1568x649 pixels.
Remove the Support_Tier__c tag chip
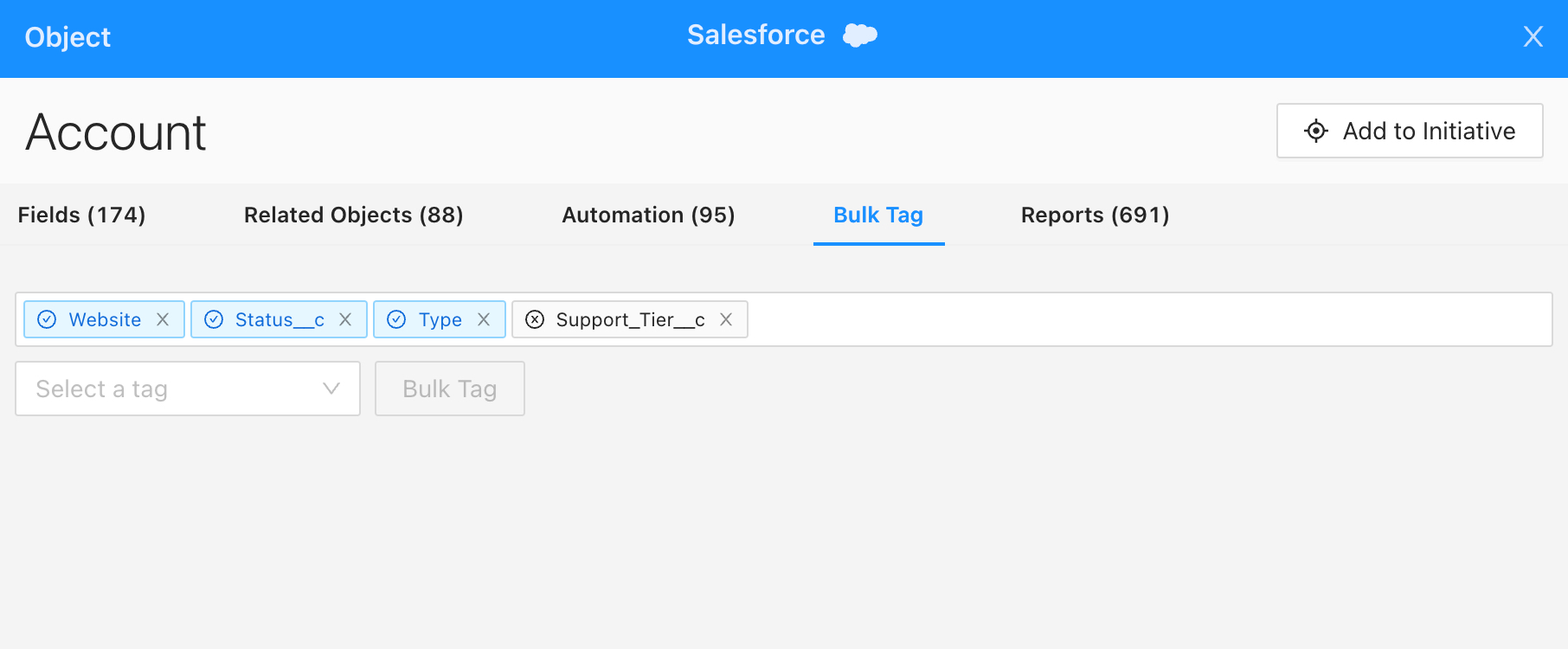726,319
